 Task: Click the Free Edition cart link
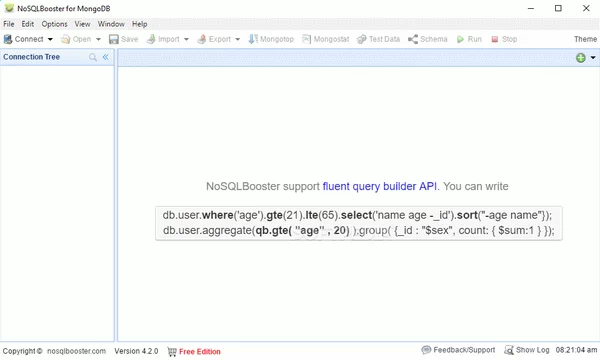[x=194, y=351]
